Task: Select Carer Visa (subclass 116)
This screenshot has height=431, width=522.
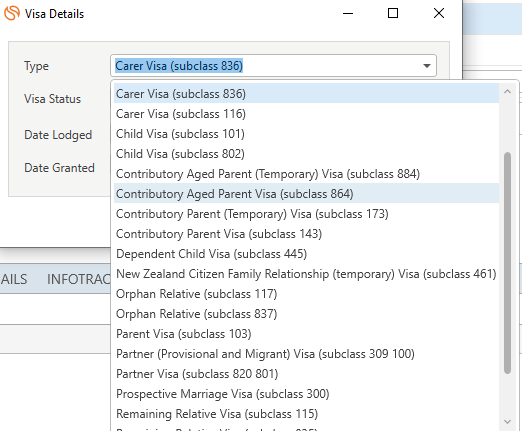Action: tap(306, 114)
